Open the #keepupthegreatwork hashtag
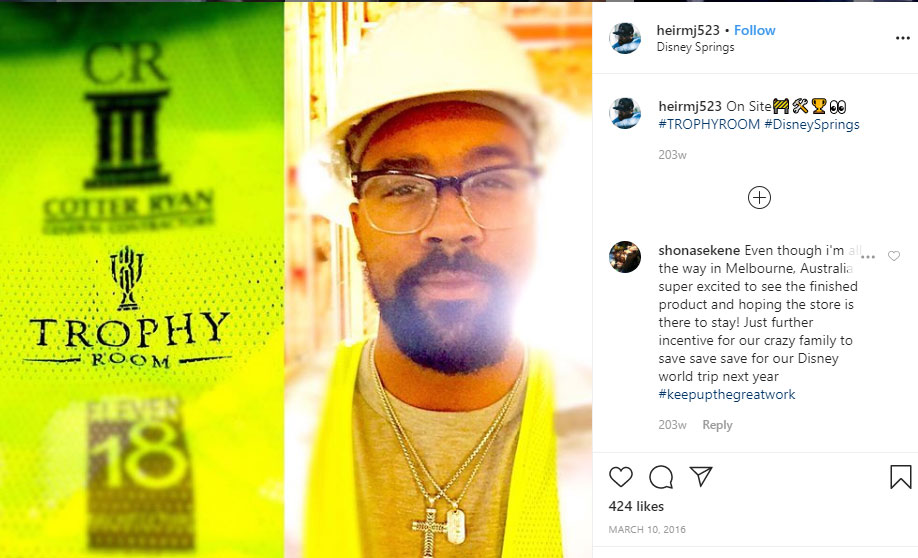 tap(727, 395)
